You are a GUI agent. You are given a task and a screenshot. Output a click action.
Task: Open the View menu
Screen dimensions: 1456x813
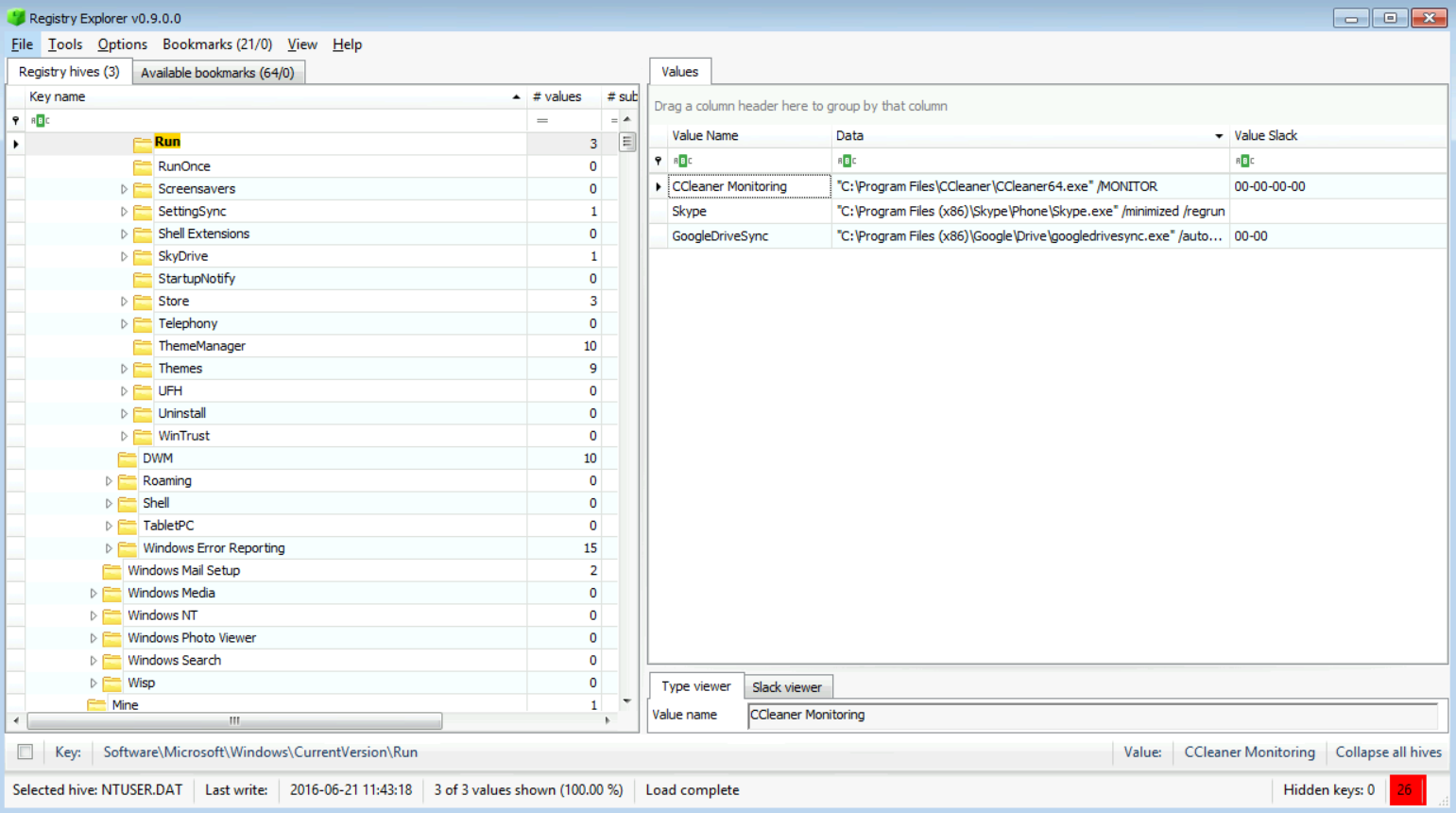coord(302,44)
